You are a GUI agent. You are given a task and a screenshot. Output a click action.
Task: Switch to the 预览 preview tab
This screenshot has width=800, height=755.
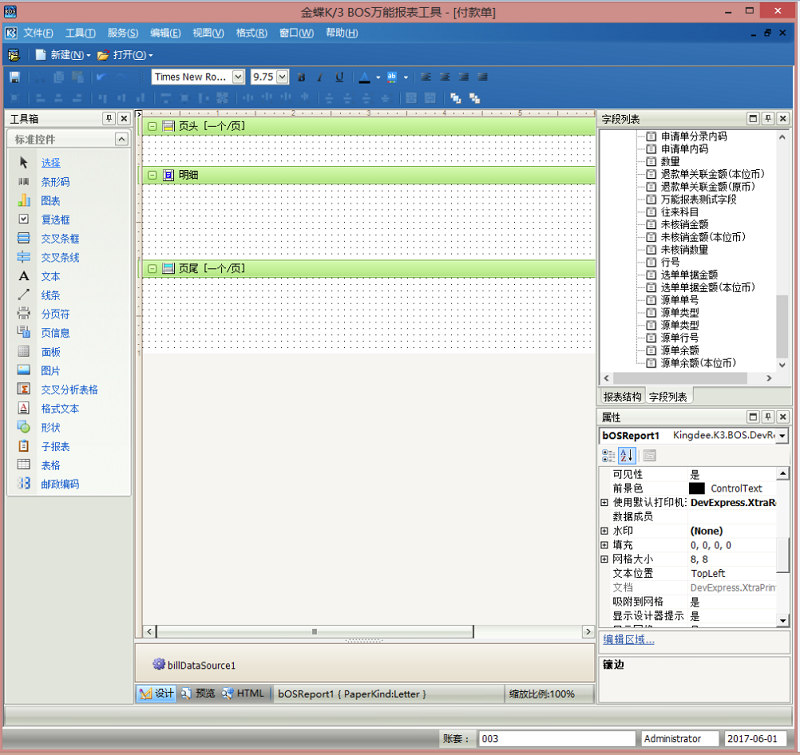pos(197,693)
